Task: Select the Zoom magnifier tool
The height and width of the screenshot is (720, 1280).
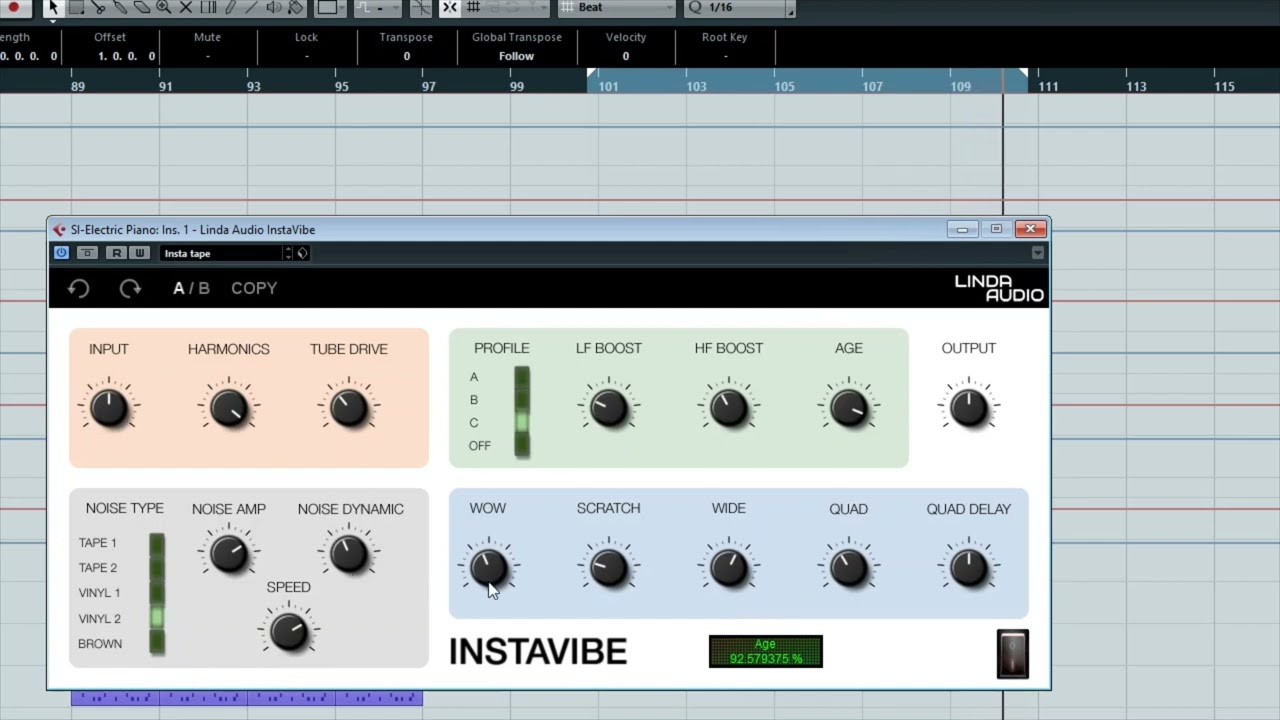Action: click(164, 7)
